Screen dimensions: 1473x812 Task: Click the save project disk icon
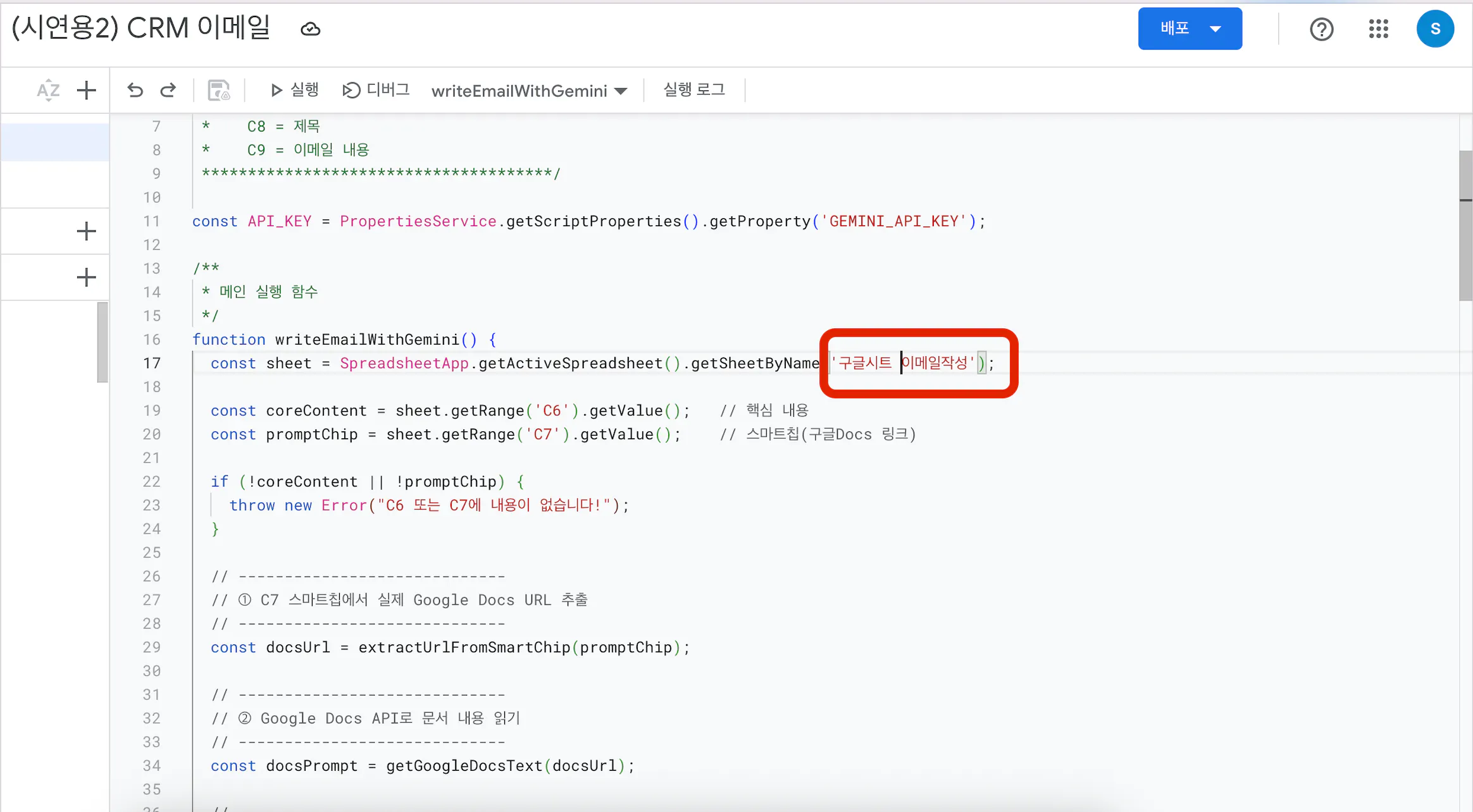click(x=219, y=90)
